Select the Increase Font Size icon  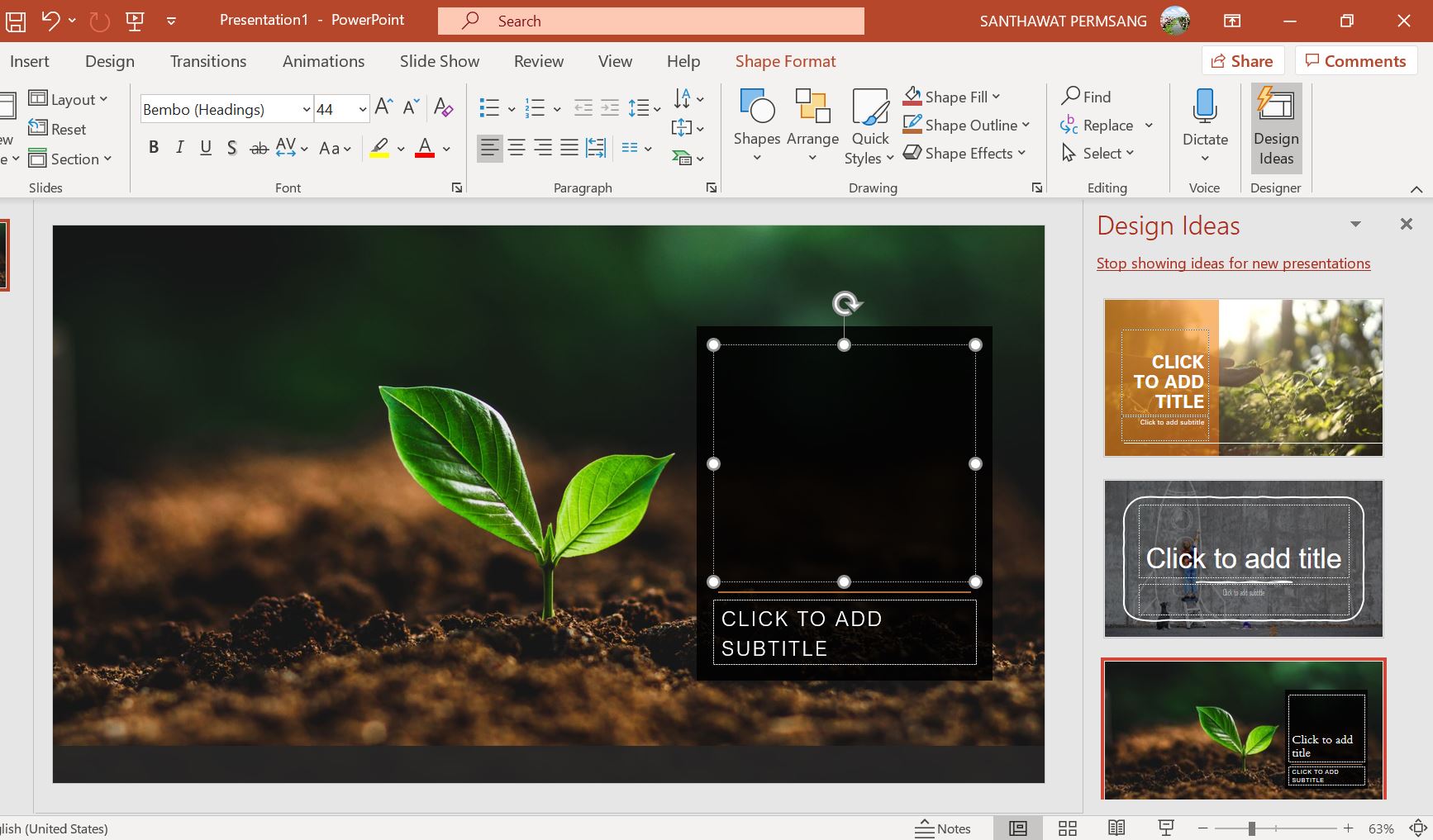(382, 106)
